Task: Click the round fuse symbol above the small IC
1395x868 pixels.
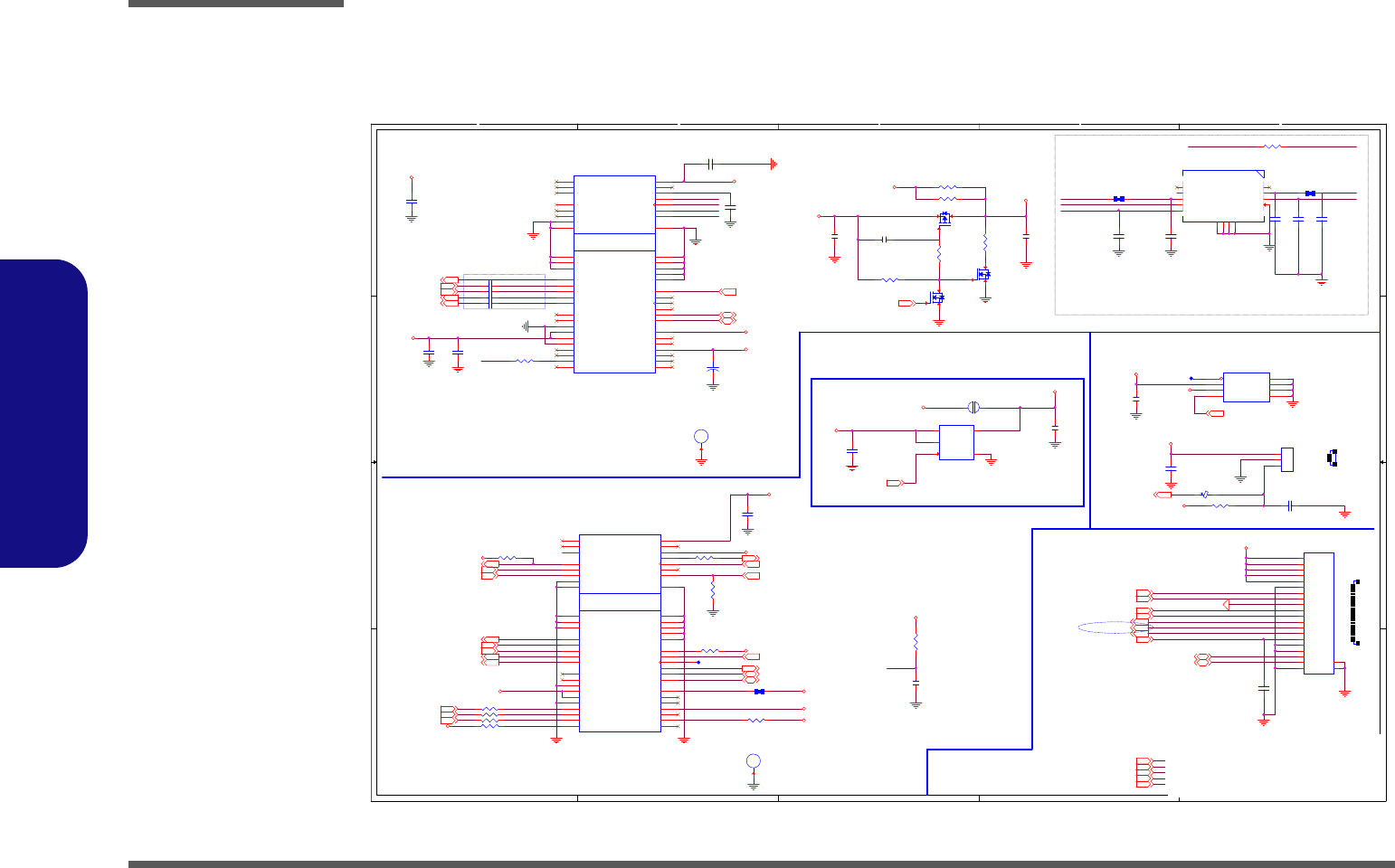Action: point(973,407)
